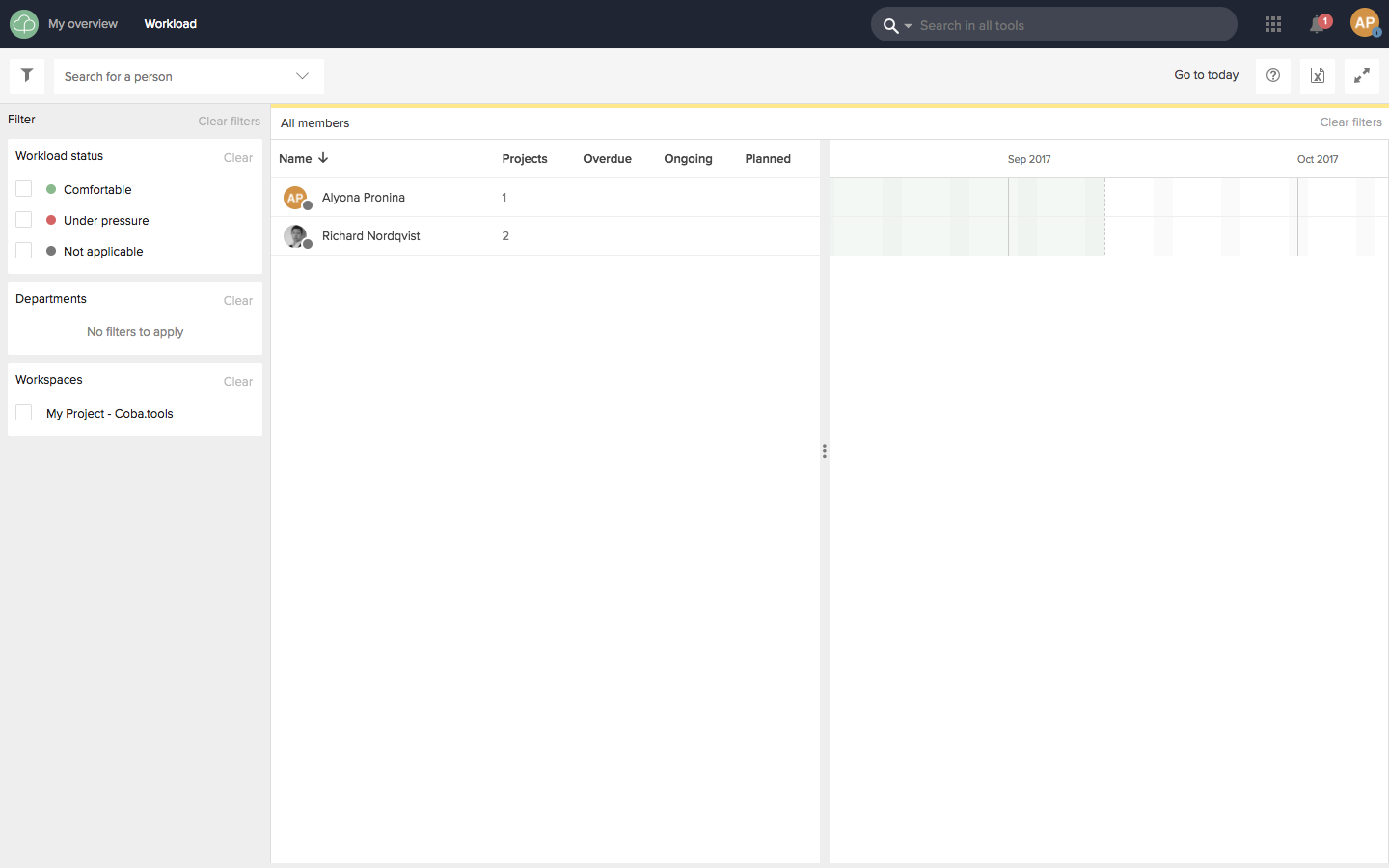The image size is (1389, 868).
Task: Click Go to today
Action: 1206,75
